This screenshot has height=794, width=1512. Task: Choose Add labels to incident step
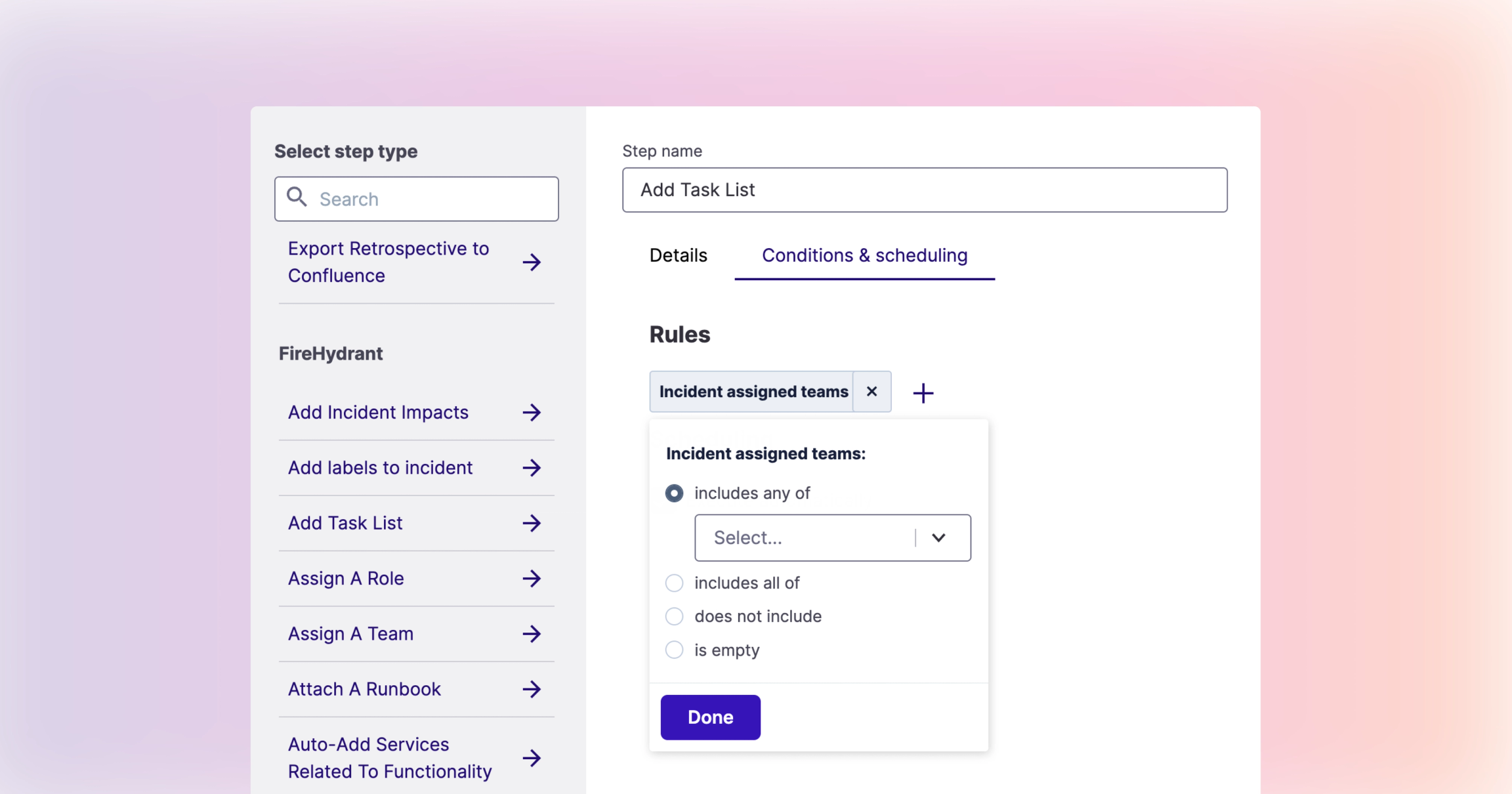coord(416,468)
